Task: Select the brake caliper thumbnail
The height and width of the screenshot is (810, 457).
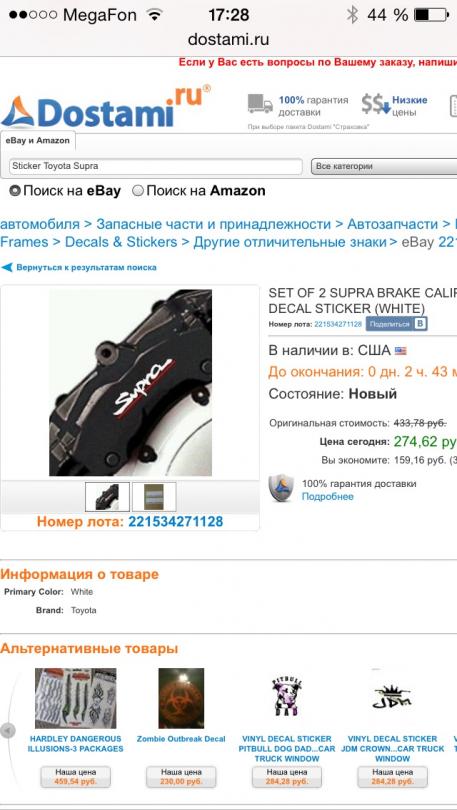Action: (x=107, y=497)
